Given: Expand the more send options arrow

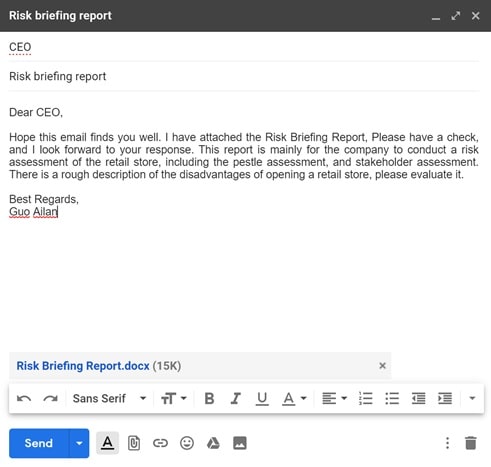Looking at the screenshot, I should point(79,443).
